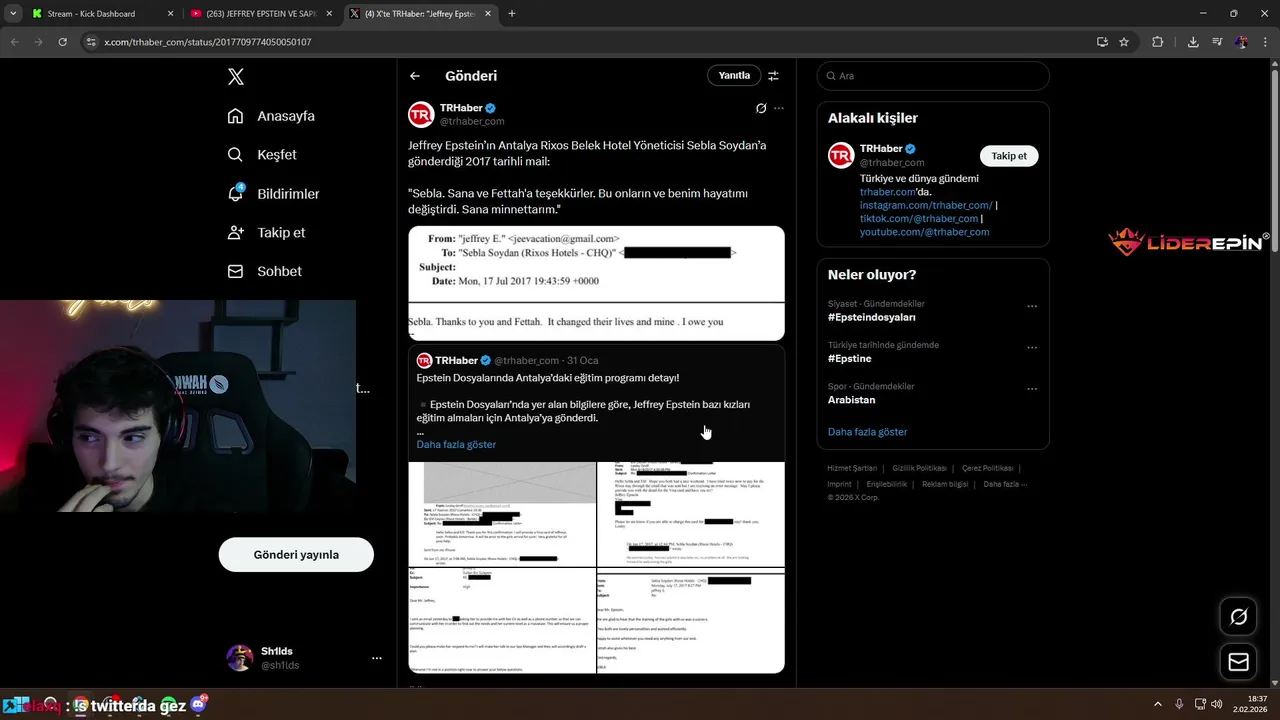Click the Grok icon on TRHaber's post
The width and height of the screenshot is (1280, 720).
point(761,108)
